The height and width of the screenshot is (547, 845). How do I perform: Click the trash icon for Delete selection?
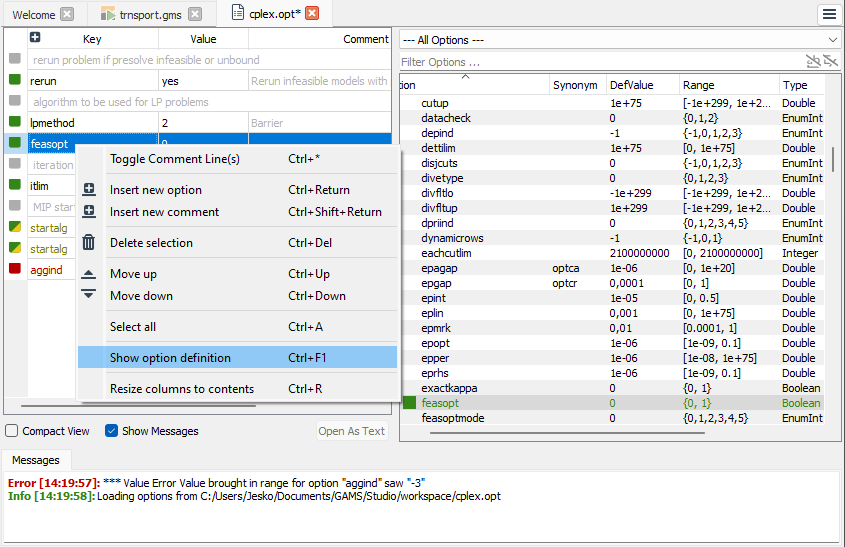point(89,243)
